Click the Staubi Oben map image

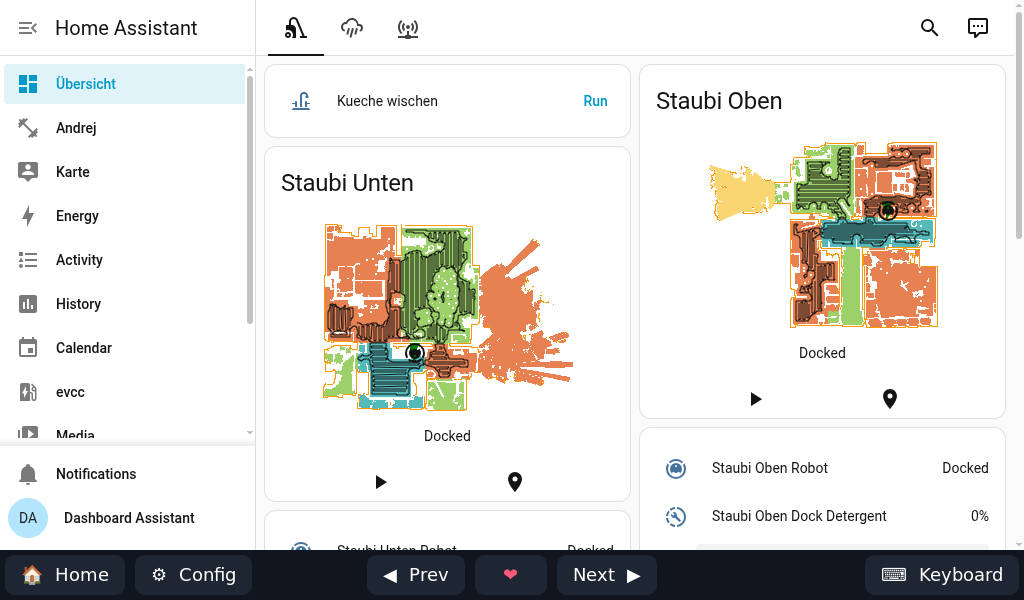point(822,235)
